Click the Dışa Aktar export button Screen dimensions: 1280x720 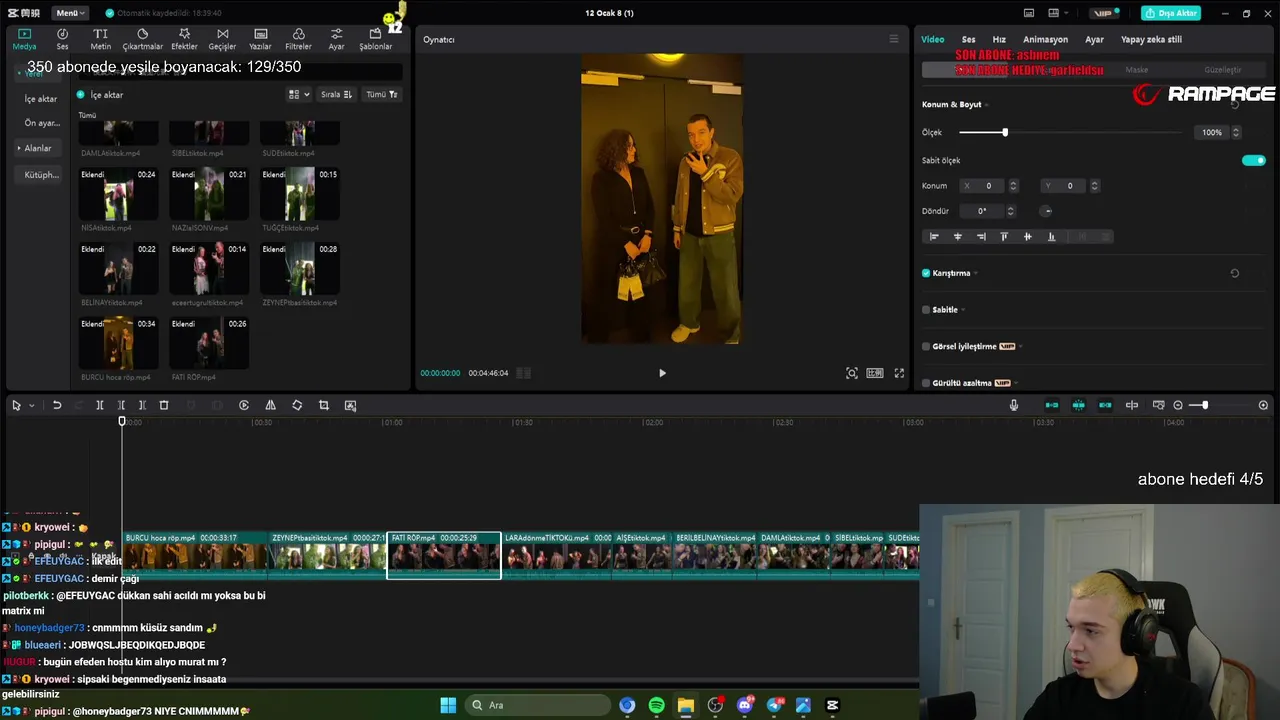1171,13
